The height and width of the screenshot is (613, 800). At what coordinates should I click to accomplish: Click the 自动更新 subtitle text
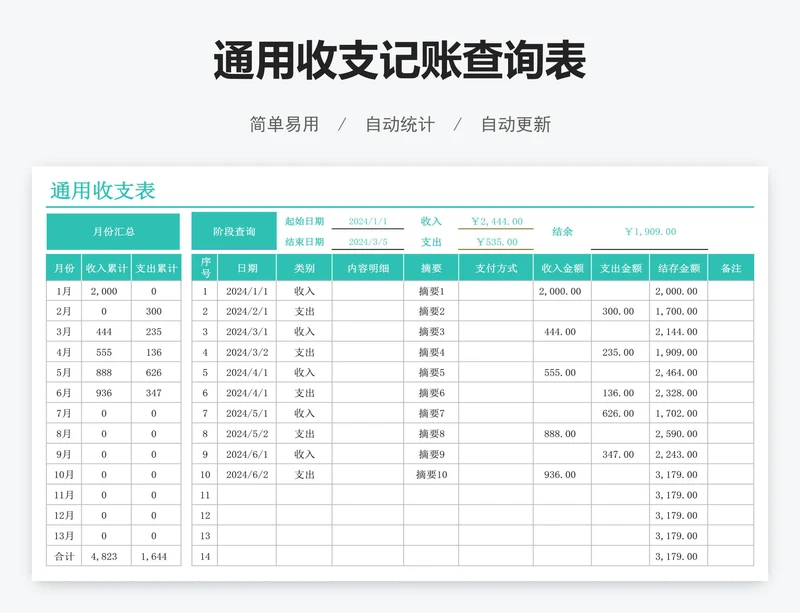(516, 125)
